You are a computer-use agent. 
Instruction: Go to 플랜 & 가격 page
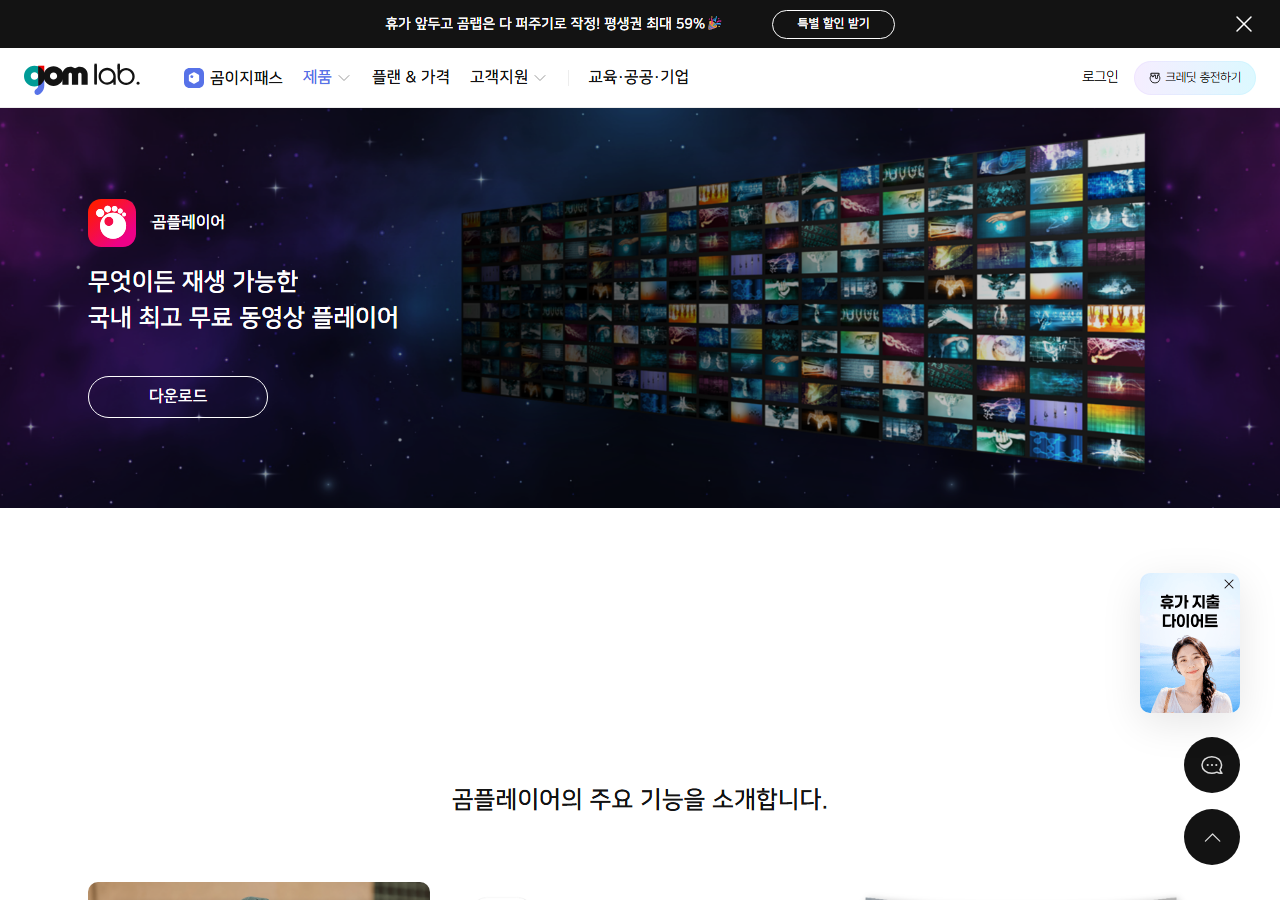[411, 77]
